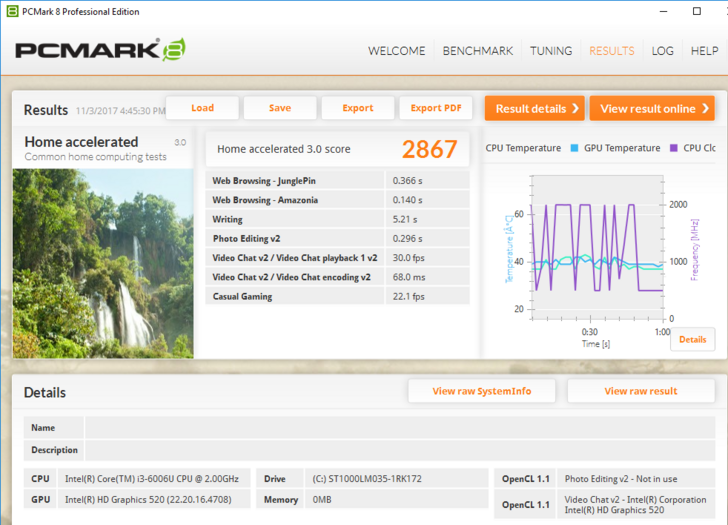The image size is (728, 525).
Task: Minimize the PCMark 8 window
Action: tap(663, 11)
